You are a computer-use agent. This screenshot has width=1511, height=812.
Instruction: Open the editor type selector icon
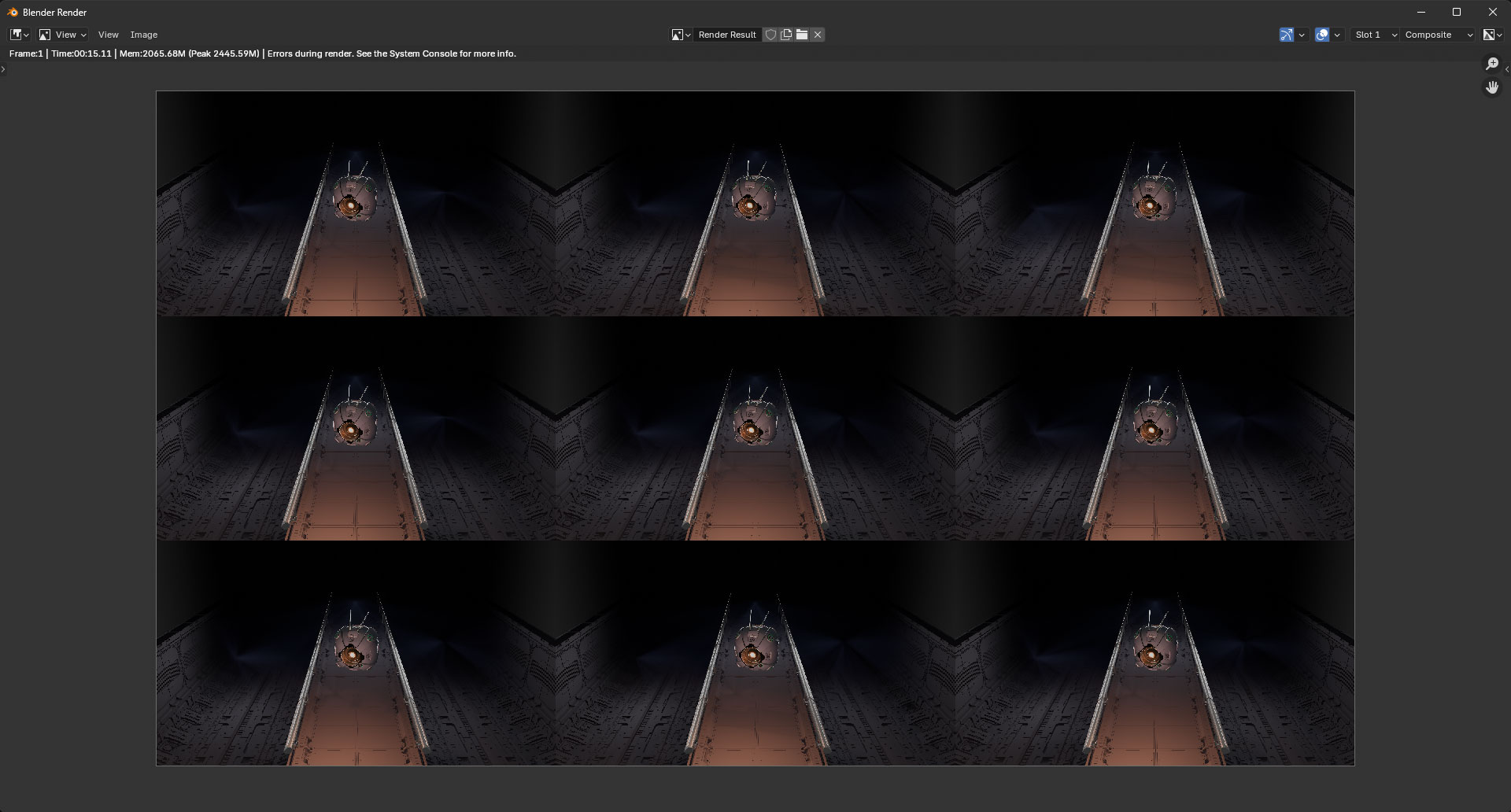pyautogui.click(x=20, y=35)
